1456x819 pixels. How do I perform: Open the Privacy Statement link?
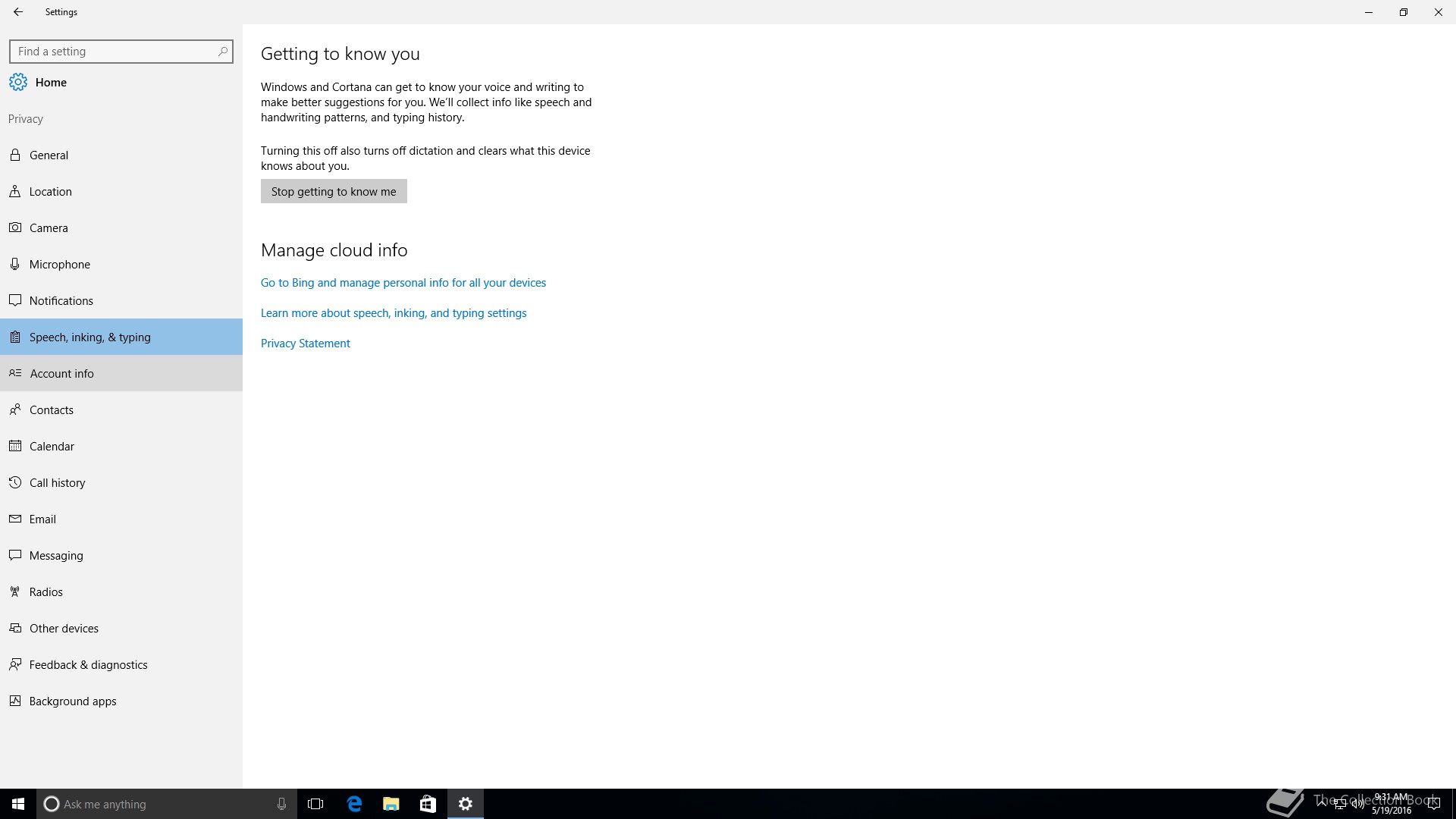[x=305, y=344]
